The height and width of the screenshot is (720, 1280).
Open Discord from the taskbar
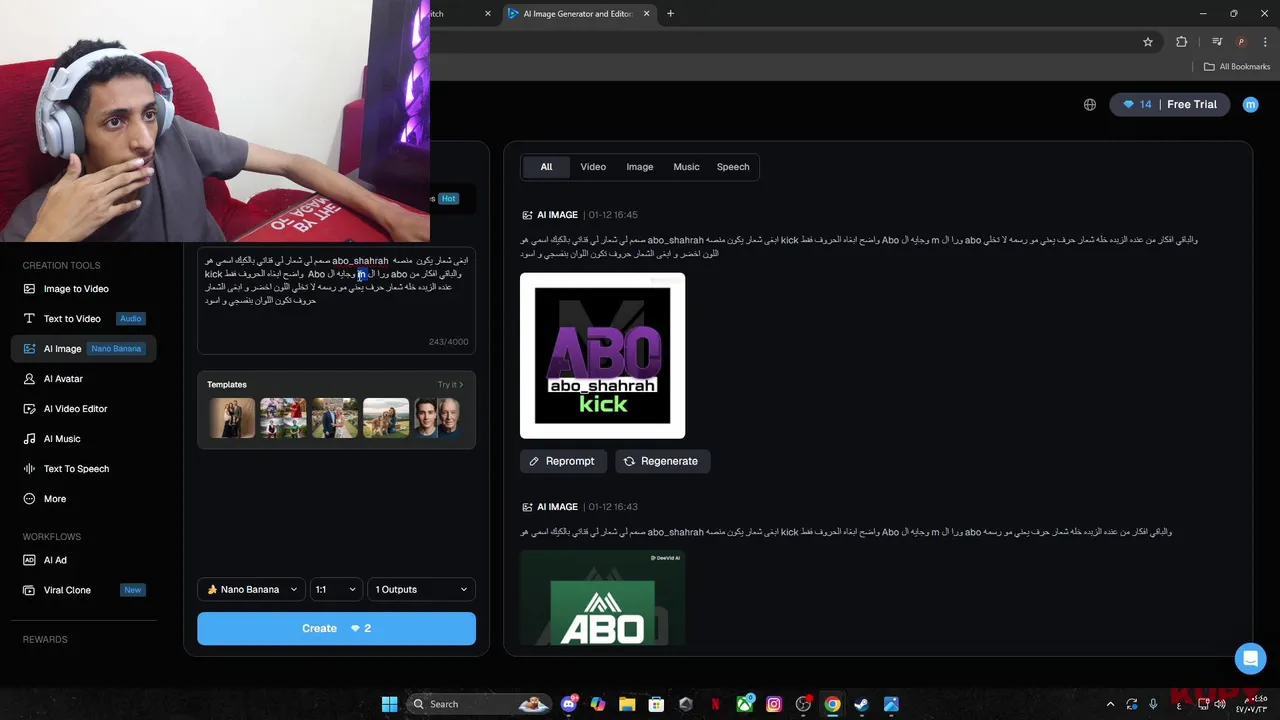(x=570, y=704)
